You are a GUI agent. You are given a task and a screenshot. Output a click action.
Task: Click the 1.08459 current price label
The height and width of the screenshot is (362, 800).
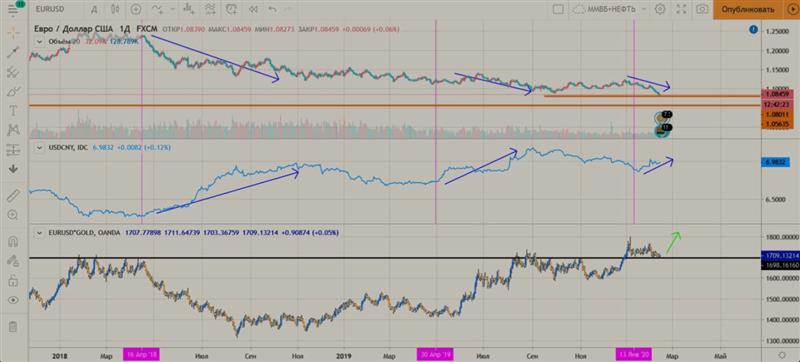pos(776,94)
